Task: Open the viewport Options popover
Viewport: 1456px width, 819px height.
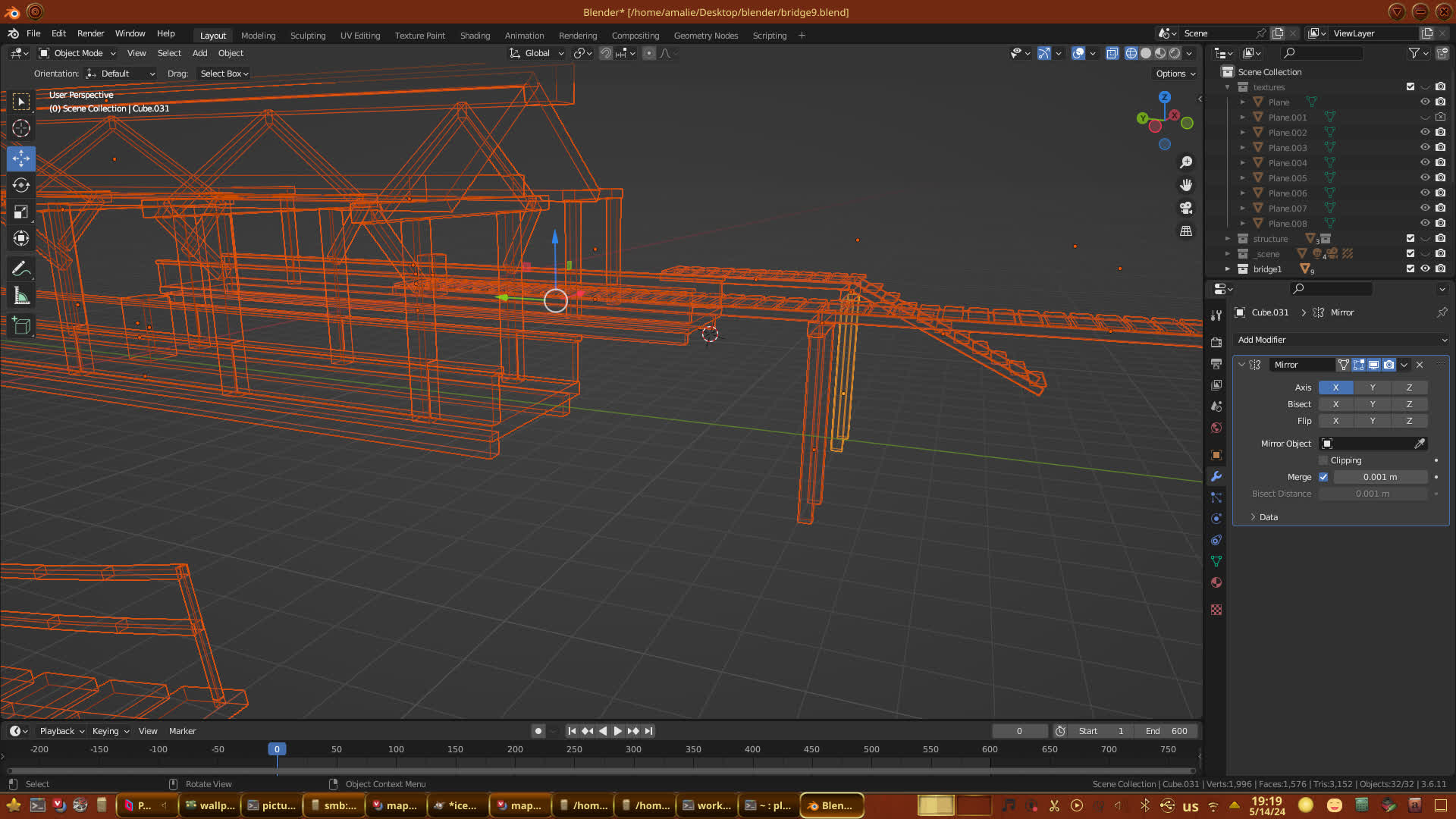Action: click(1175, 74)
